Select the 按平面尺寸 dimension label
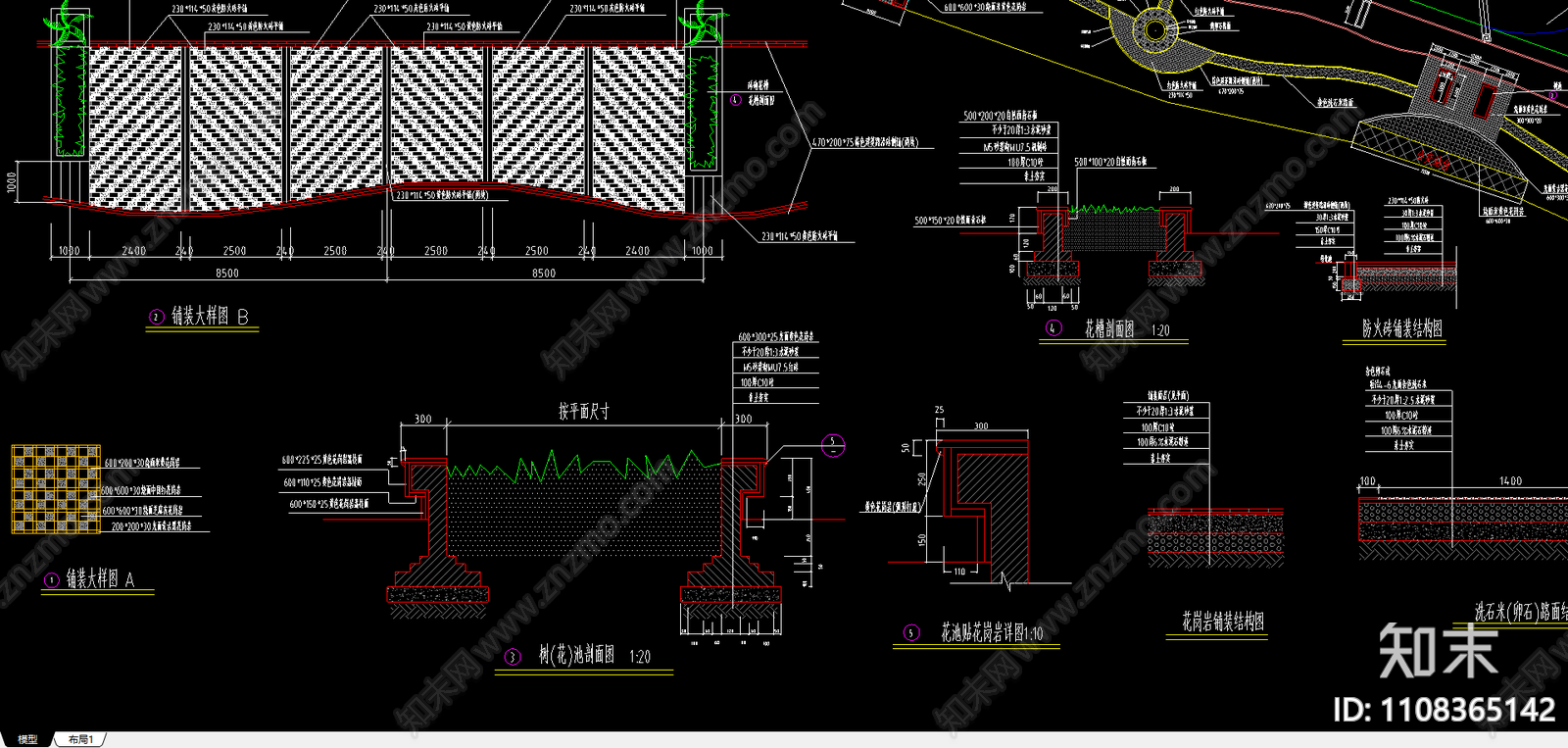The image size is (1568, 748). click(x=584, y=411)
